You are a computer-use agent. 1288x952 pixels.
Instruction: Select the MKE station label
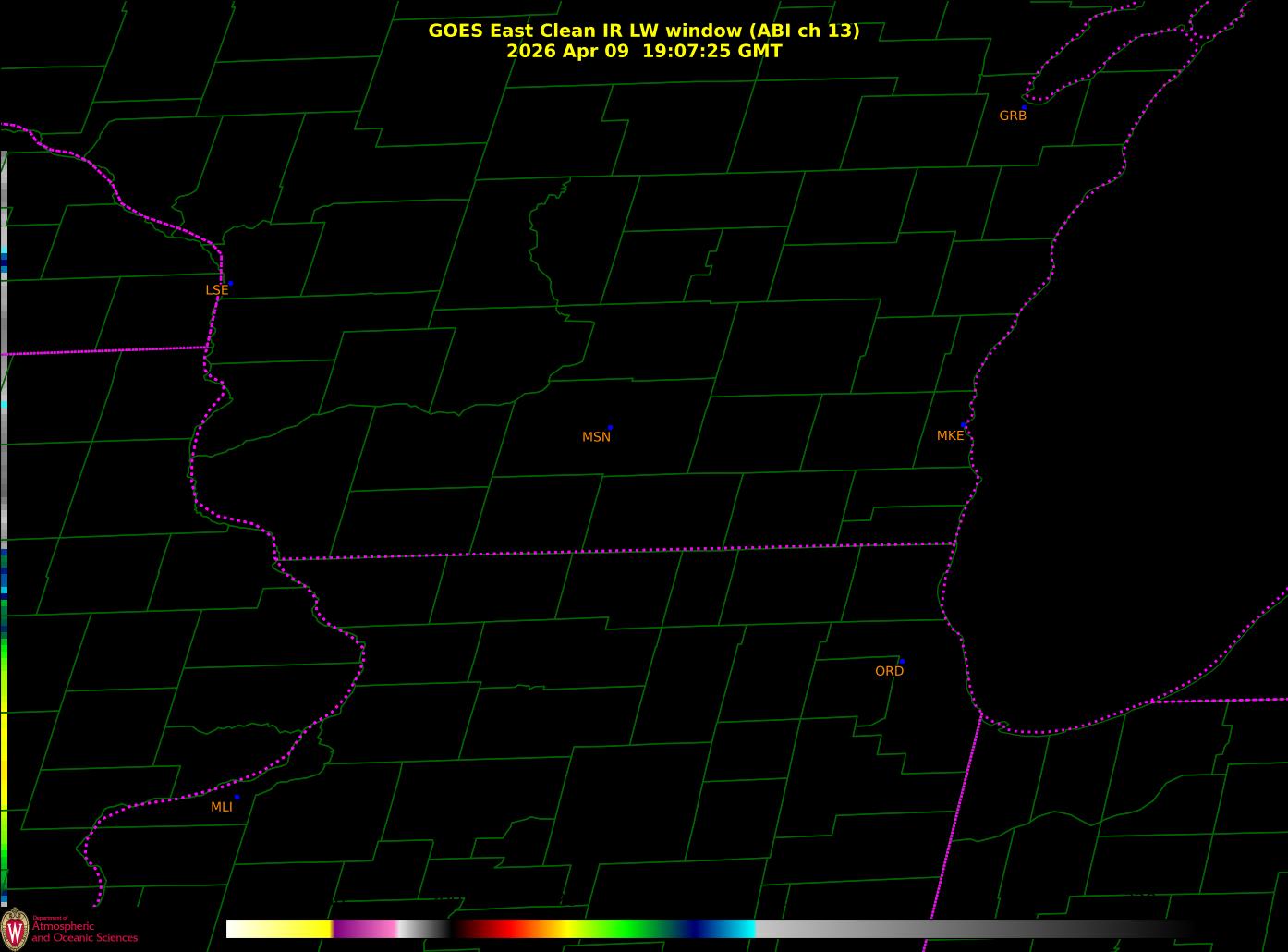[x=950, y=435]
